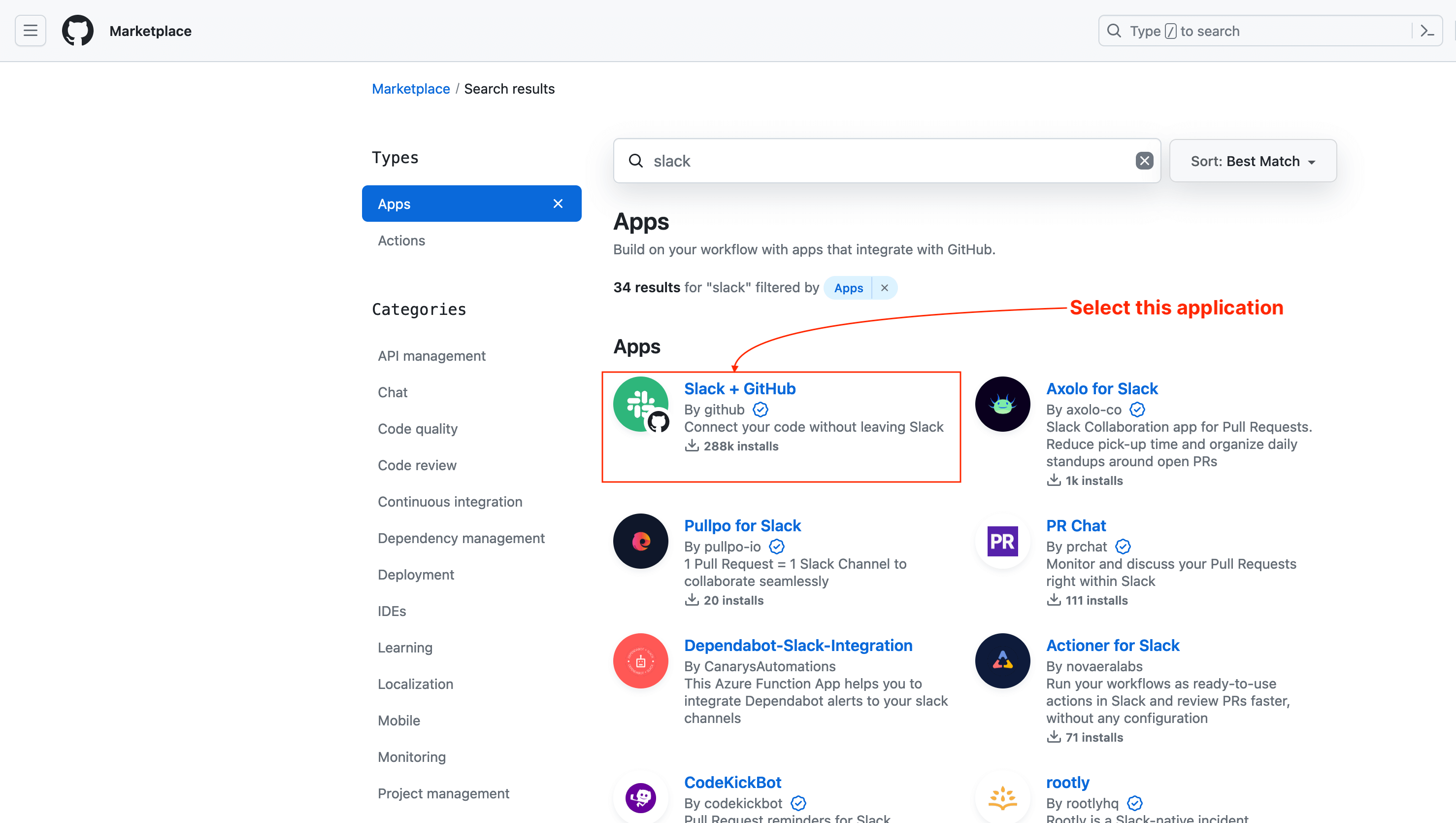Open the Sort: Best Match dropdown

click(x=1253, y=161)
